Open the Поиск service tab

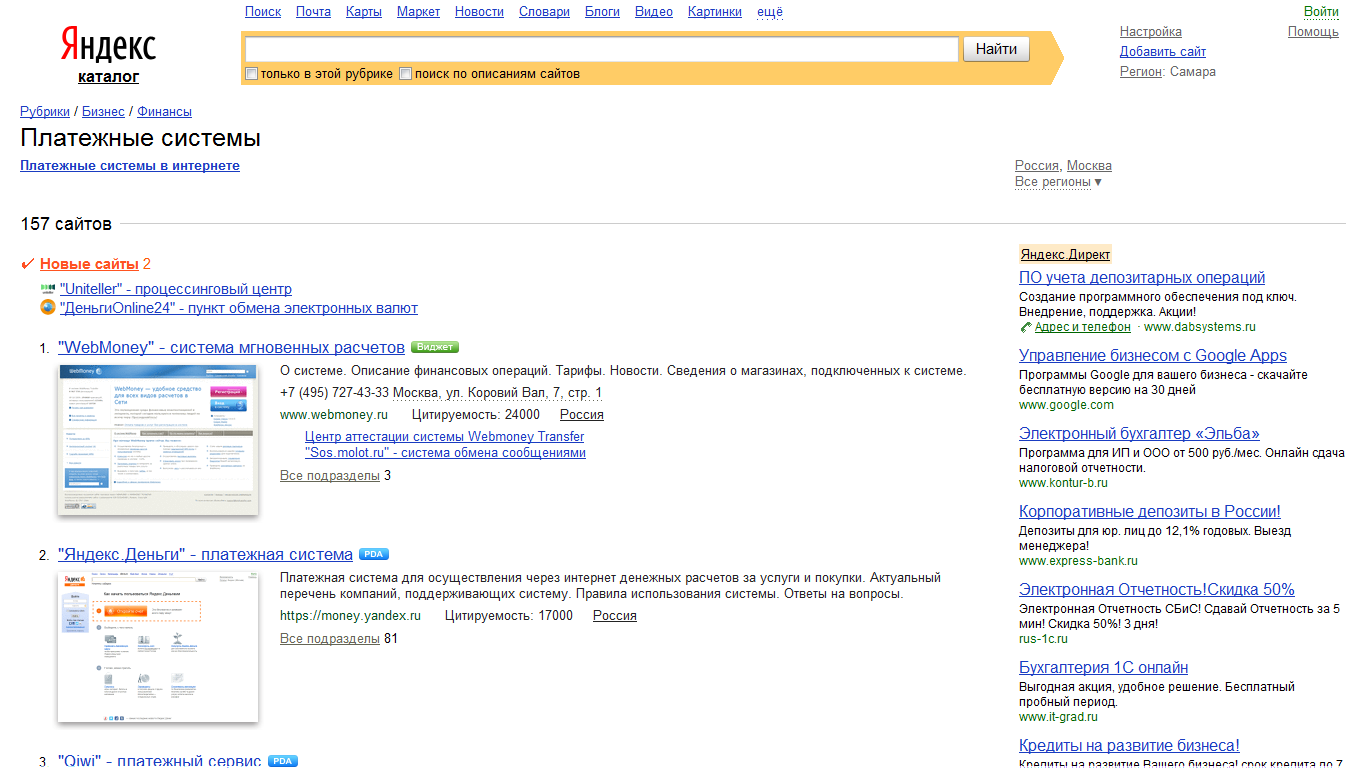[x=263, y=12]
